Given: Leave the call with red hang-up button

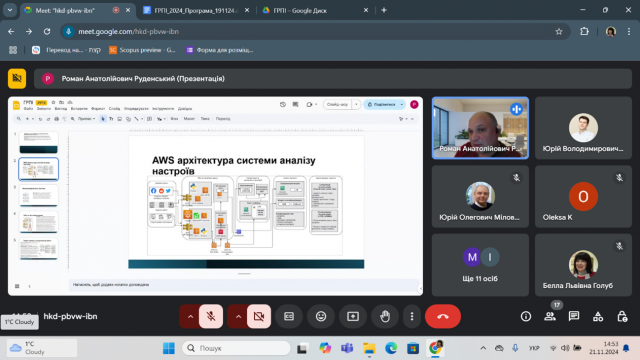Looking at the screenshot, I should (443, 316).
